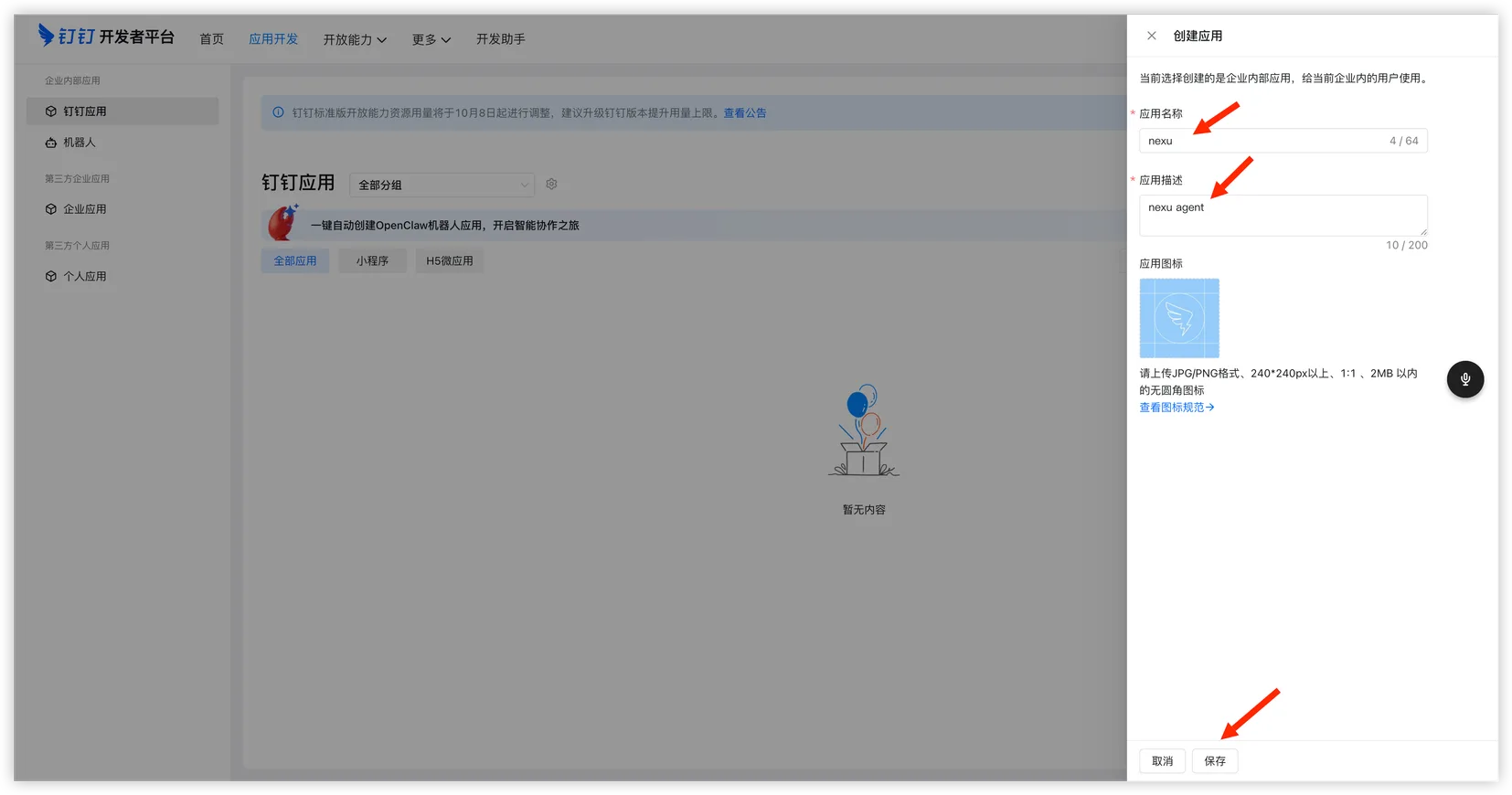
Task: Click the DingTalk developer platform logo
Action: 106,37
